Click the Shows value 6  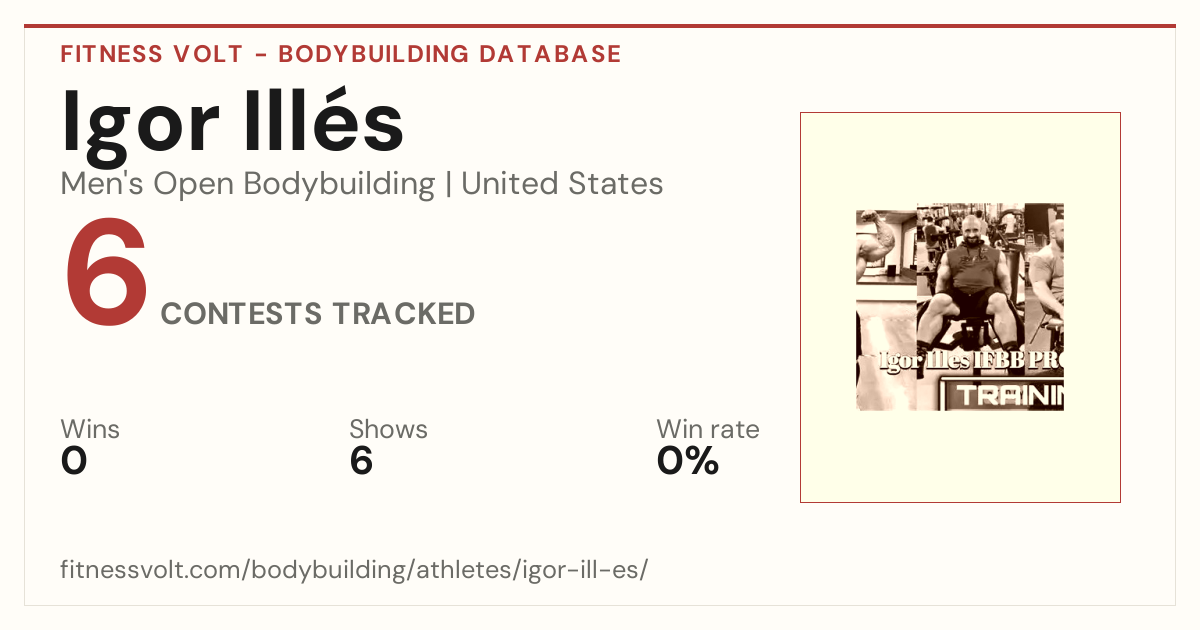[x=361, y=461]
